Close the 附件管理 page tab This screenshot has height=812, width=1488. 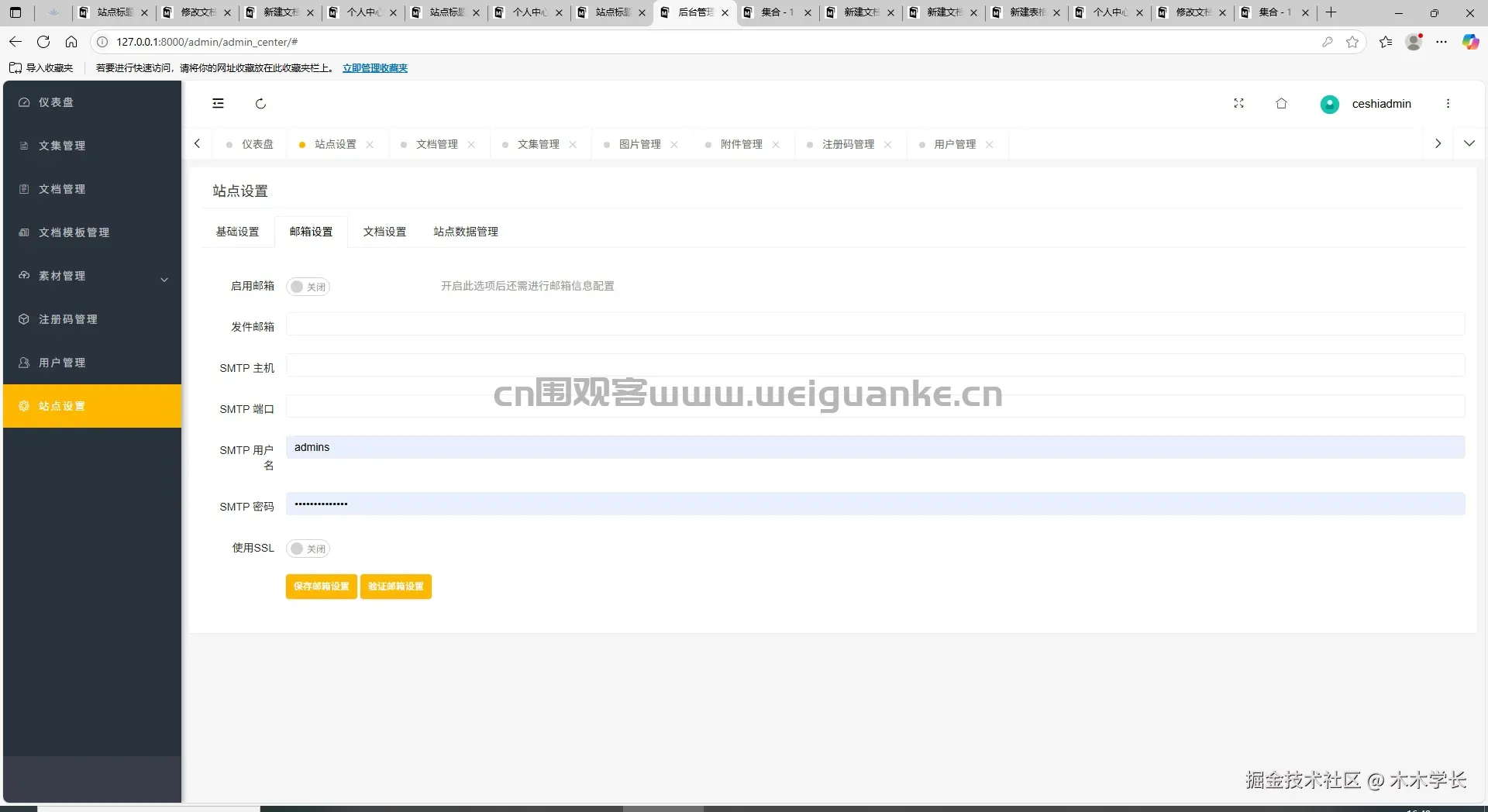(776, 145)
